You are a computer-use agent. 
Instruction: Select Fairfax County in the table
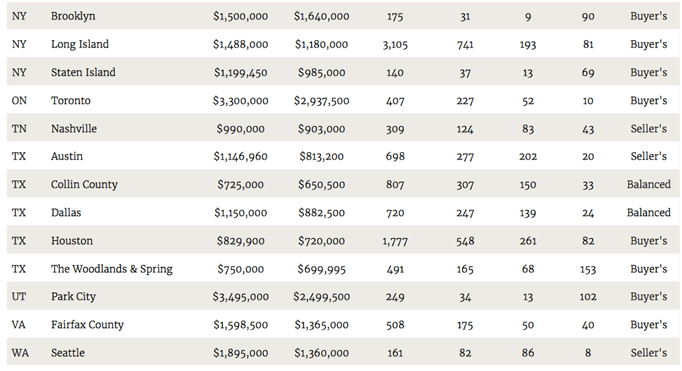point(87,325)
